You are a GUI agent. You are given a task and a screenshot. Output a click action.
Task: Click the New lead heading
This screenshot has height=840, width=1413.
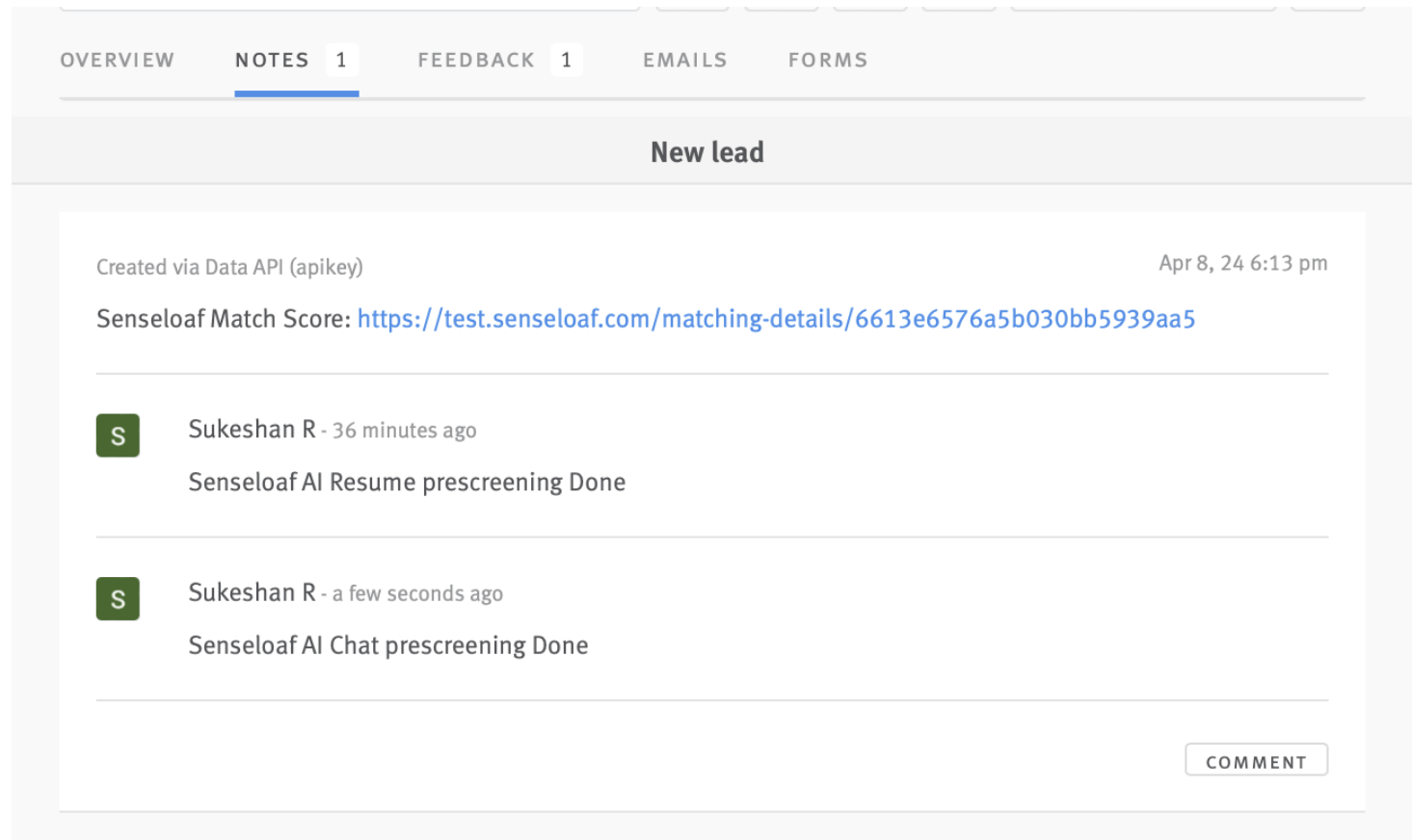[707, 152]
